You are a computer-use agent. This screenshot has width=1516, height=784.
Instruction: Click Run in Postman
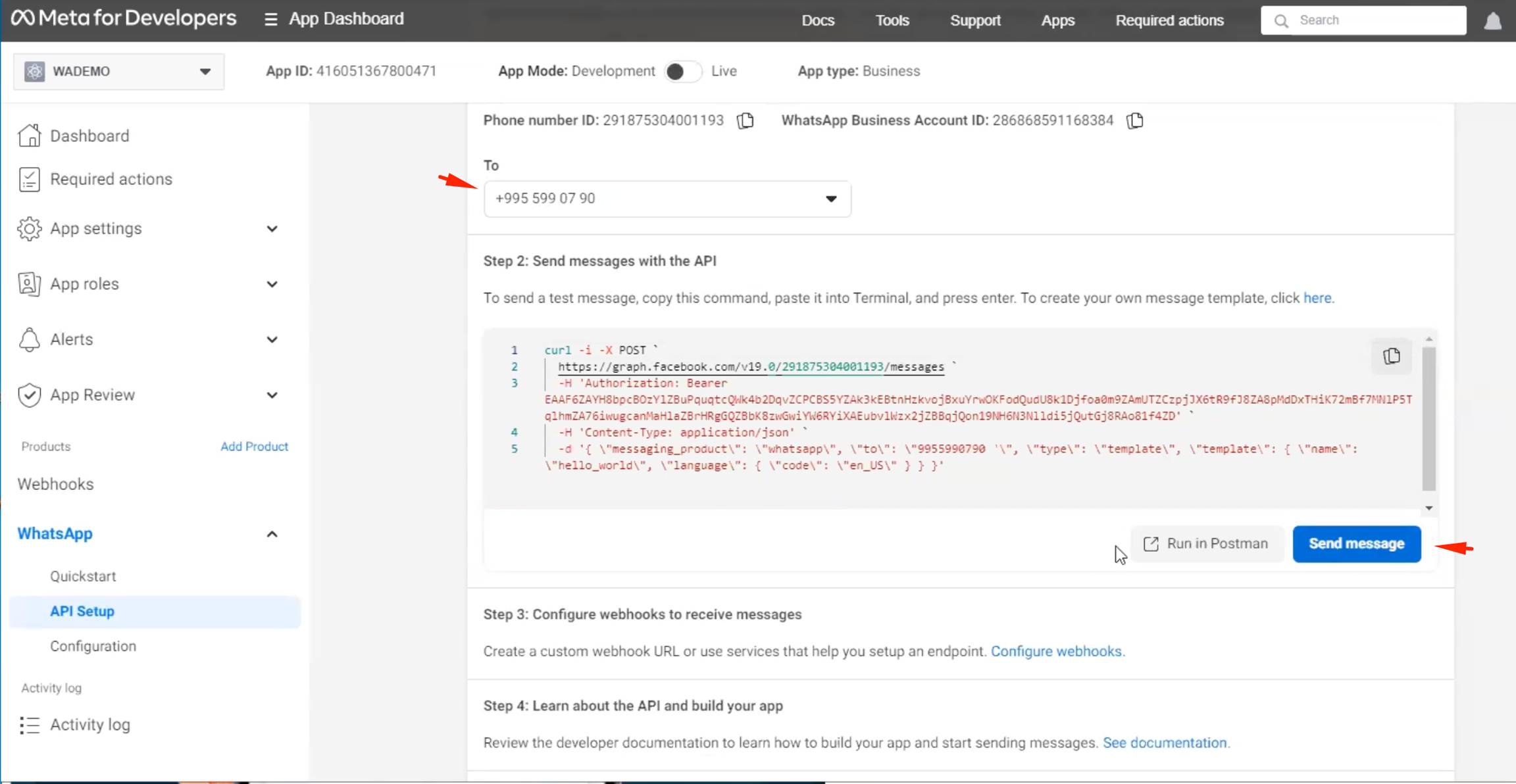(1206, 544)
